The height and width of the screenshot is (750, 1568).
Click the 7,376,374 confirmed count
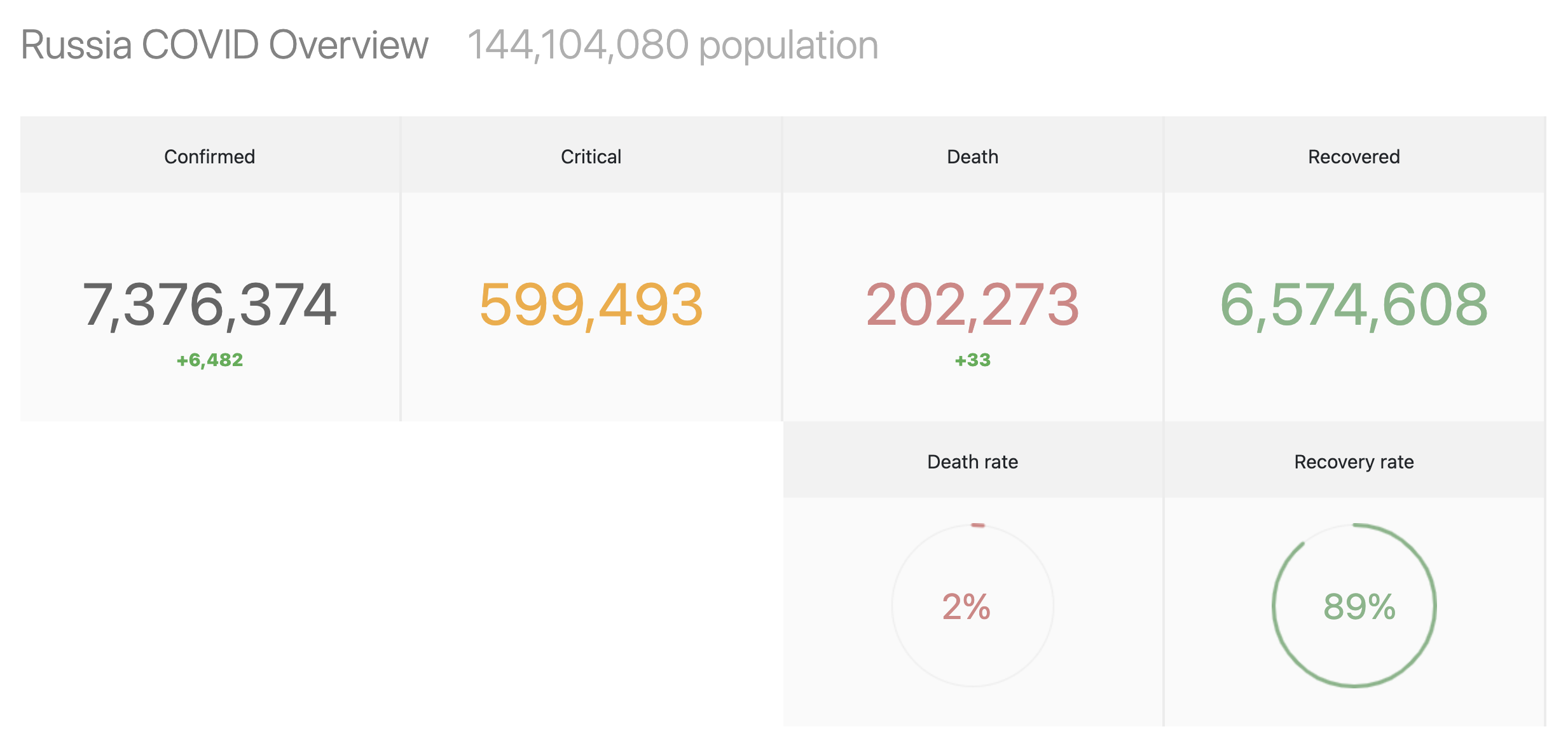(x=209, y=305)
